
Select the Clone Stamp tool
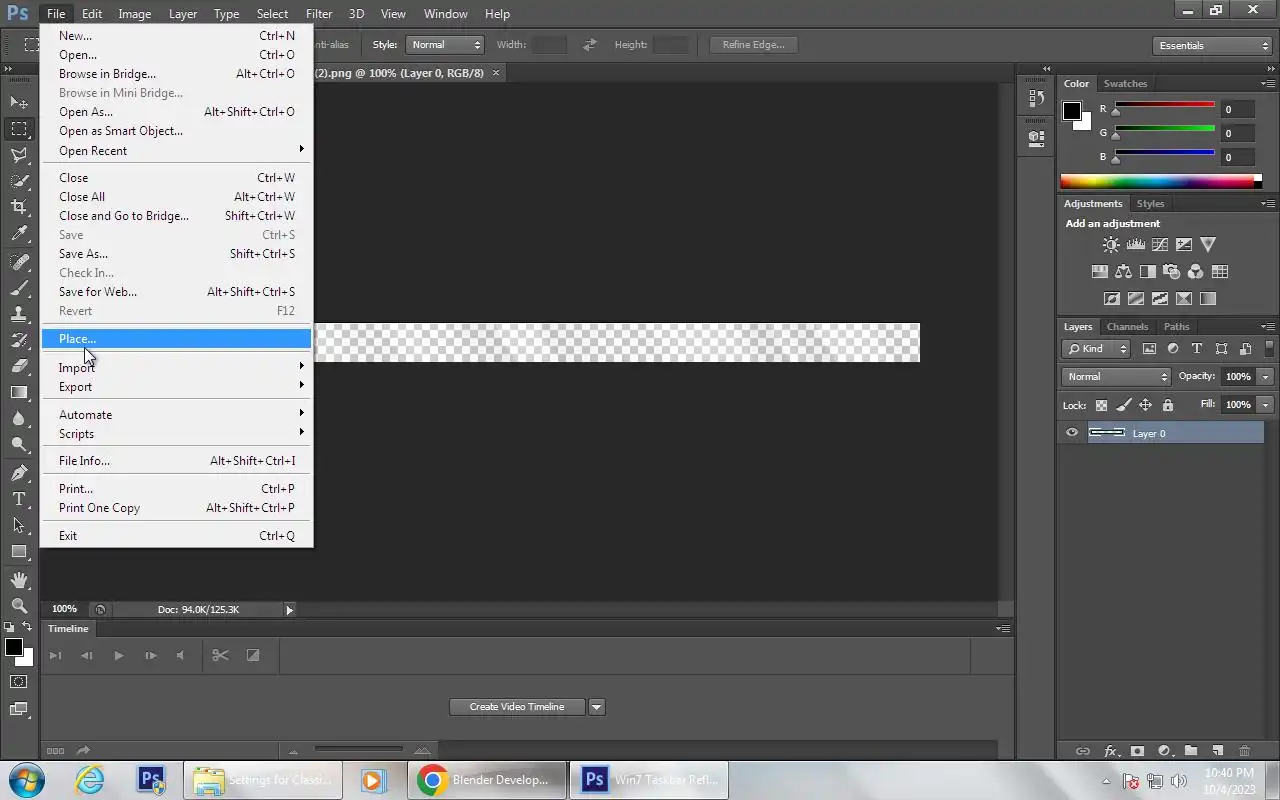point(19,314)
